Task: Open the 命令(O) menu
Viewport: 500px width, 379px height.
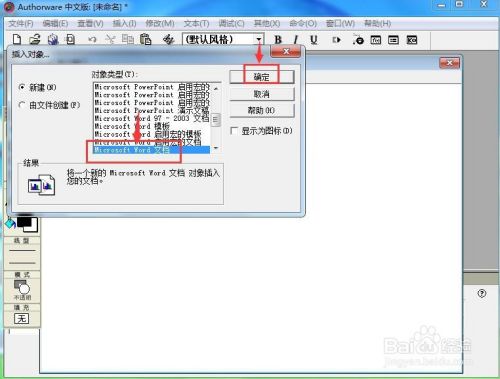Action: 303,24
